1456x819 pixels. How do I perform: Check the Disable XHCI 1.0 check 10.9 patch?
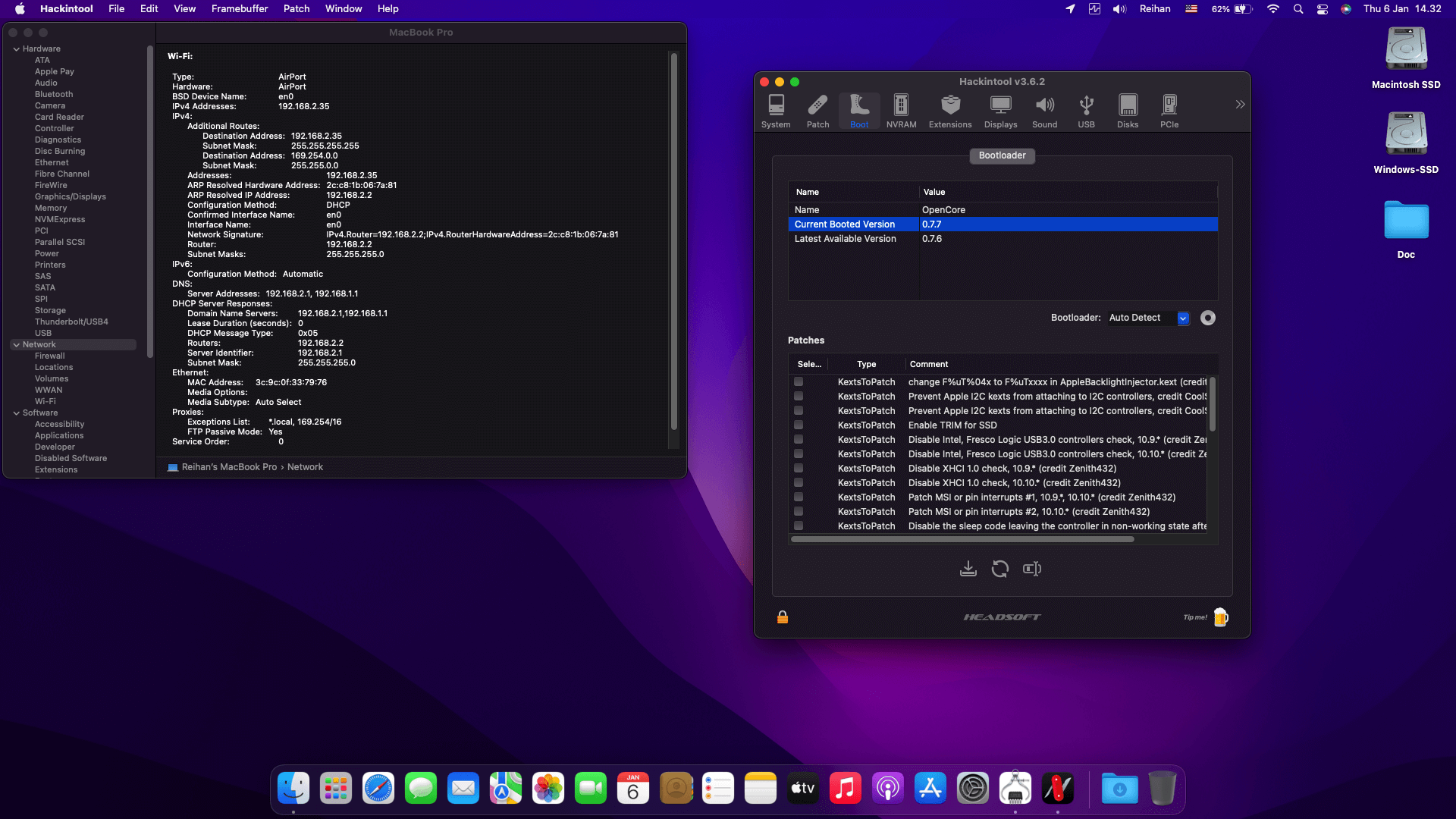(799, 468)
